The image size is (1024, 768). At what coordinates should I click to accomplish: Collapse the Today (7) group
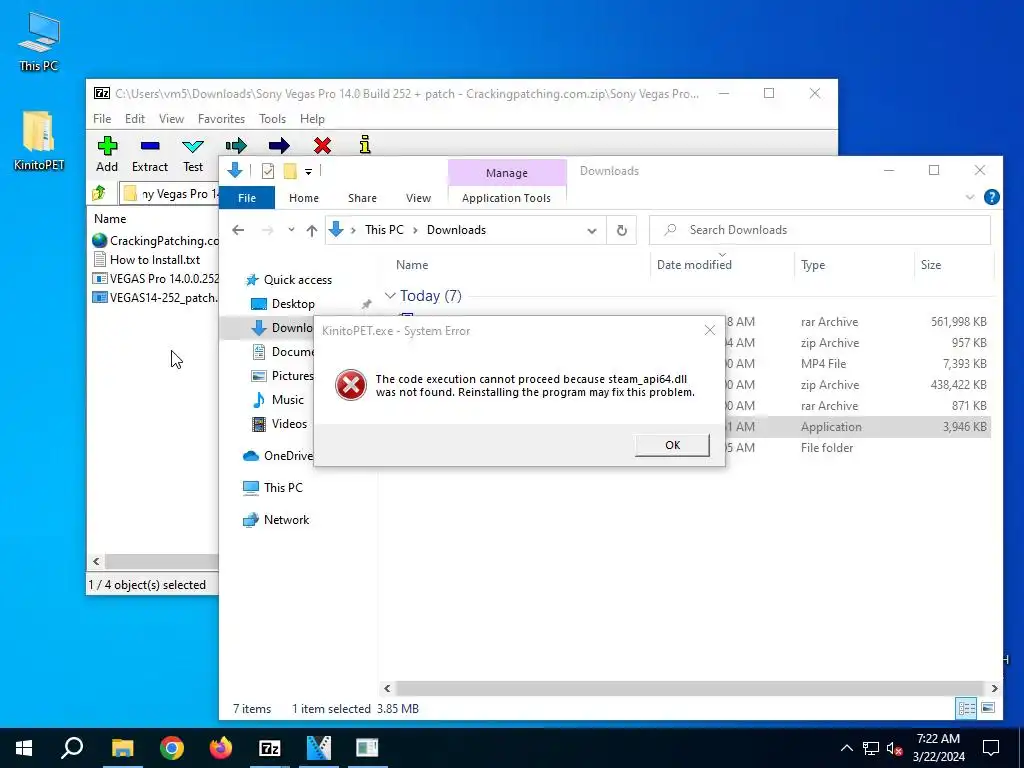pyautogui.click(x=390, y=296)
